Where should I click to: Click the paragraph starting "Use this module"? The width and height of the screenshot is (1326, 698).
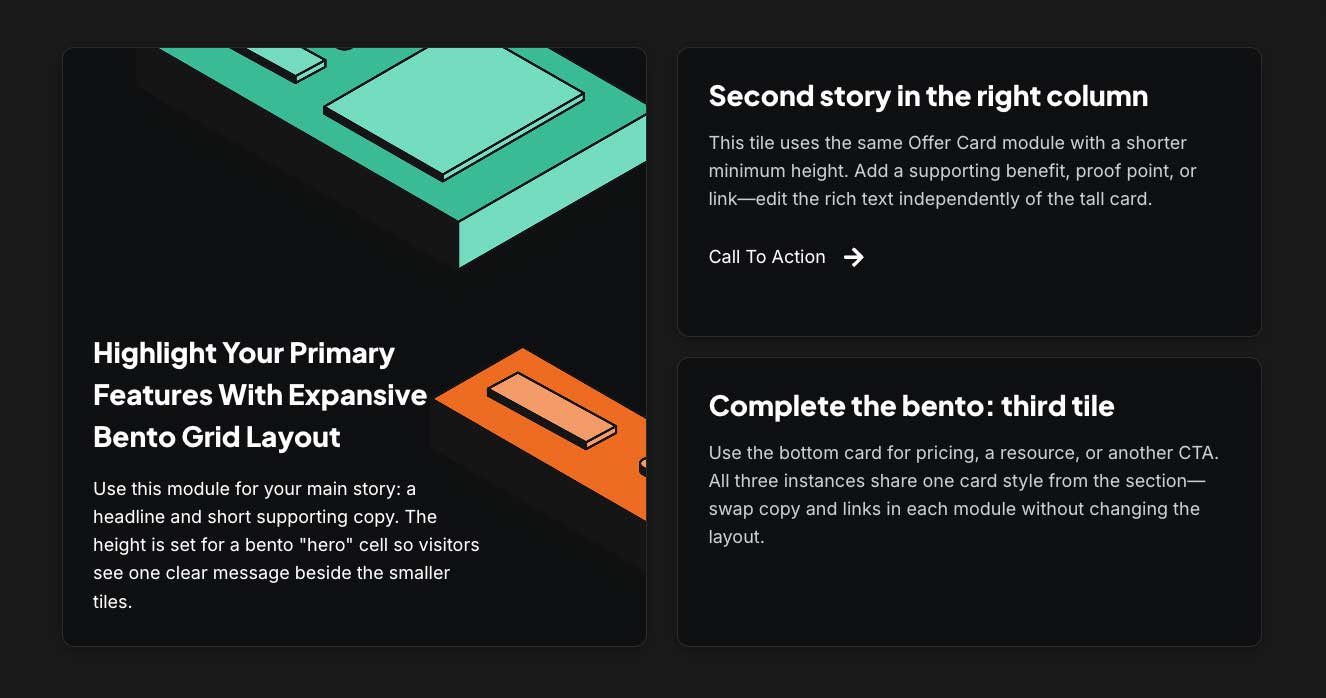[x=285, y=545]
